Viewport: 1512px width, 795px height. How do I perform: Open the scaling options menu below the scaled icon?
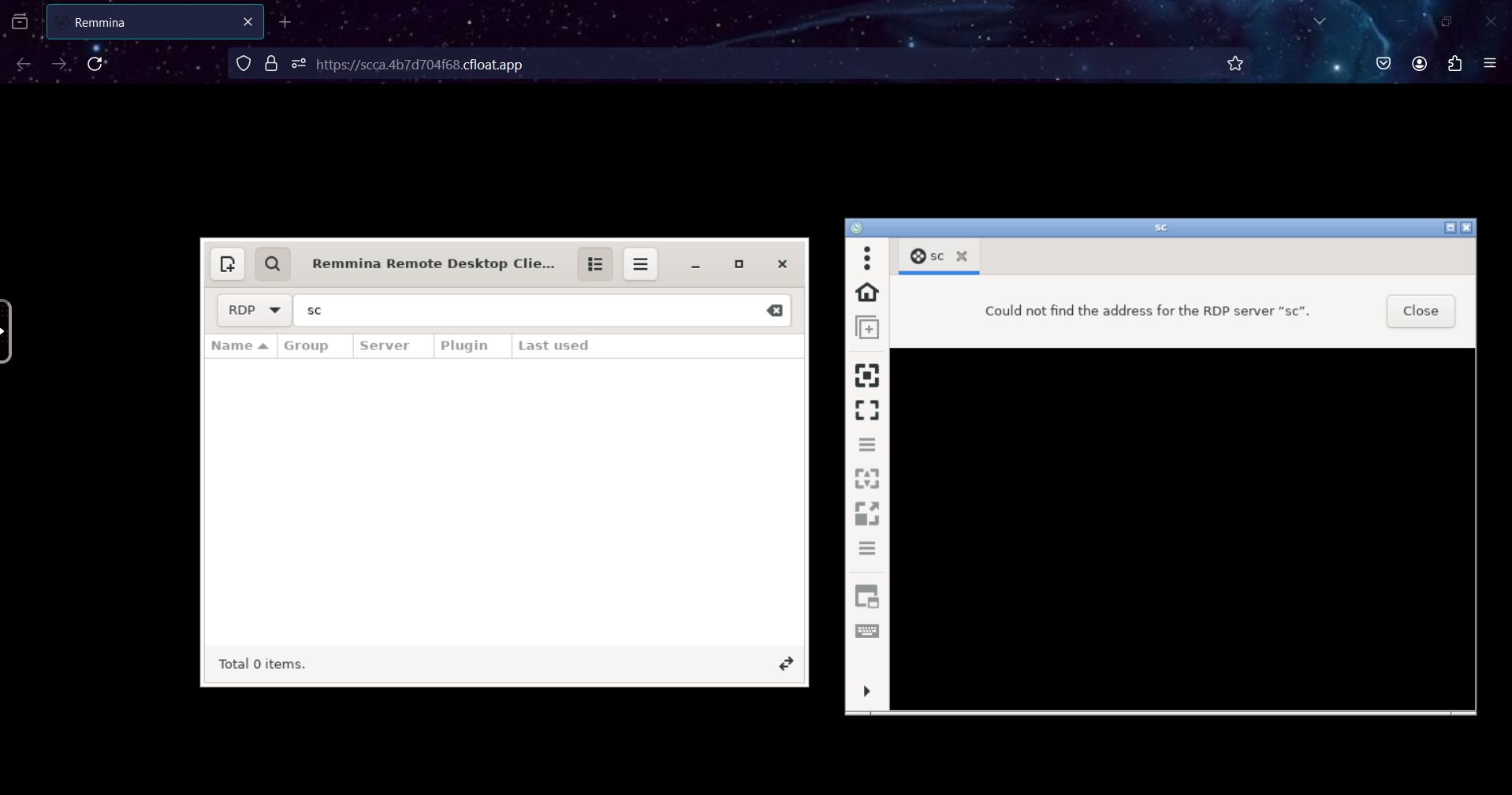(x=867, y=548)
